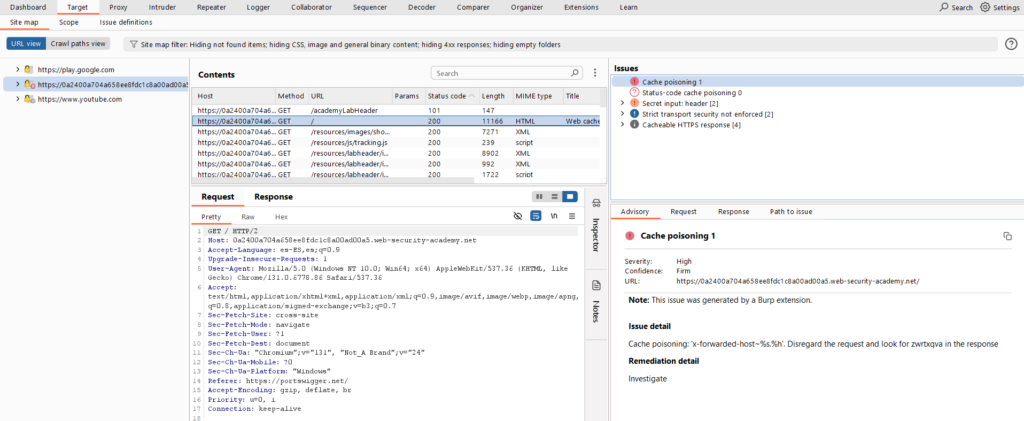
Task: Open the request editor hamburger menu icon
Action: (571, 216)
